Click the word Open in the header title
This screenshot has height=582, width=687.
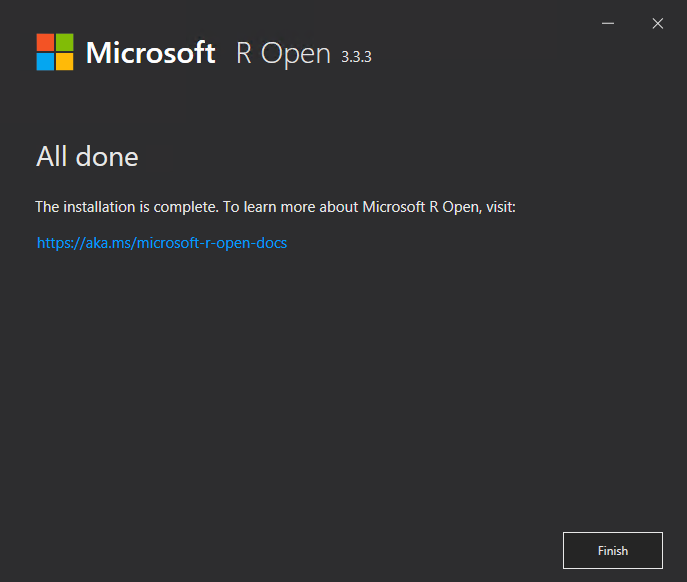295,55
